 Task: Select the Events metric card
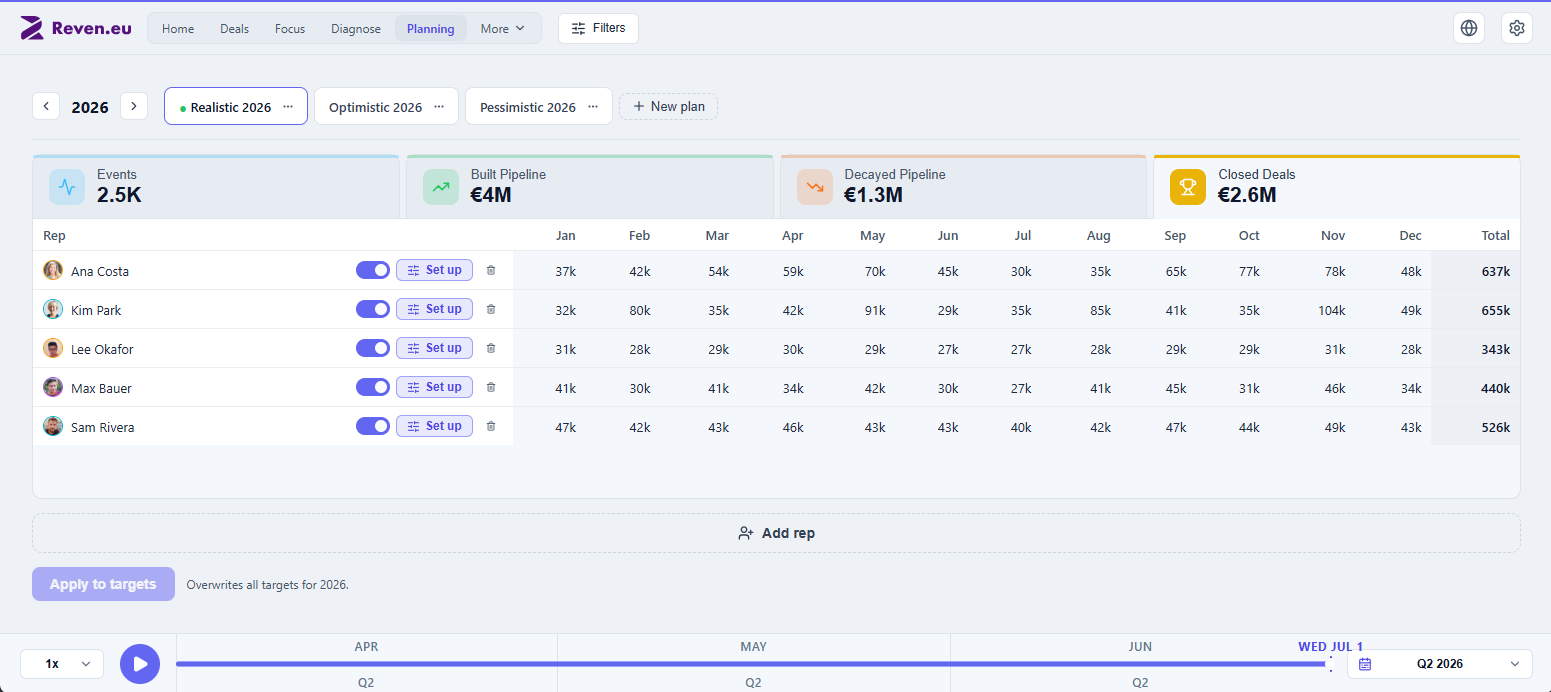[x=216, y=187]
